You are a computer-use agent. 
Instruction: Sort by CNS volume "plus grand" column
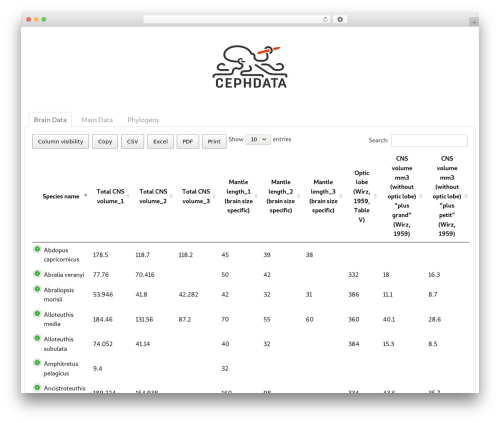coord(402,196)
